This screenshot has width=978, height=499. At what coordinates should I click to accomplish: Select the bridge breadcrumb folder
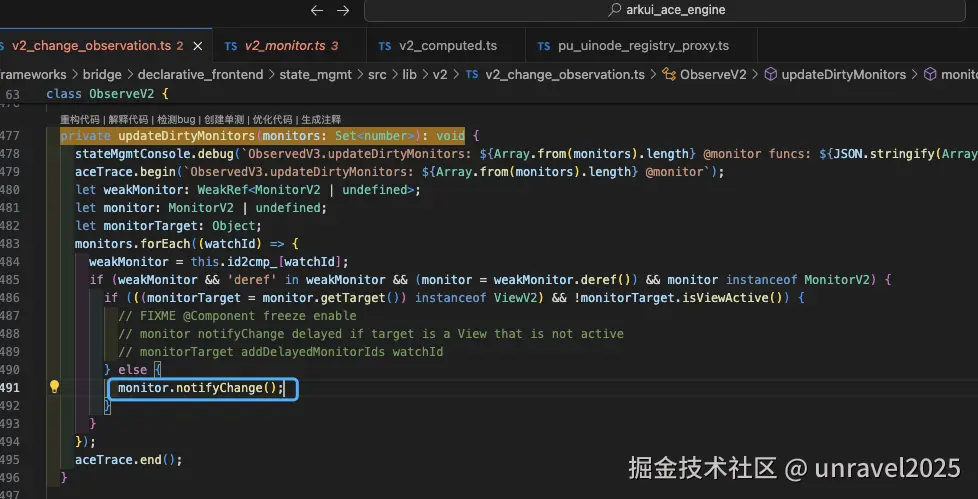pos(102,75)
